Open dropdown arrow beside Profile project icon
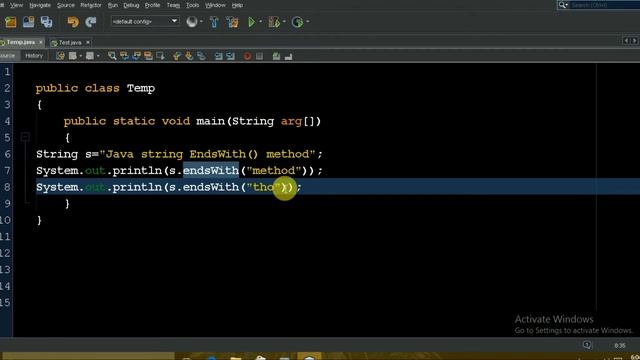Viewport: 640px width, 360px height. click(x=307, y=22)
